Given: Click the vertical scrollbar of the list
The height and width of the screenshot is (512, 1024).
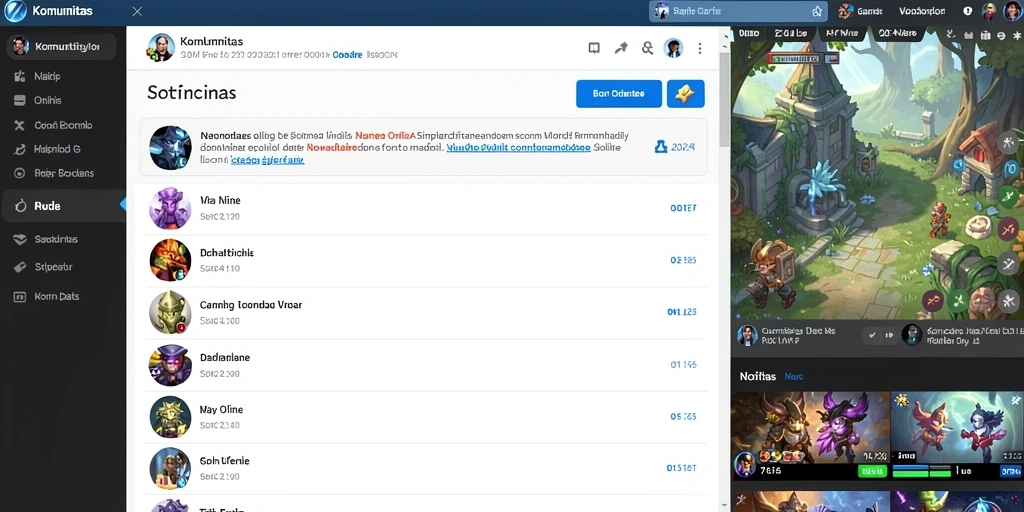Looking at the screenshot, I should point(724,98).
